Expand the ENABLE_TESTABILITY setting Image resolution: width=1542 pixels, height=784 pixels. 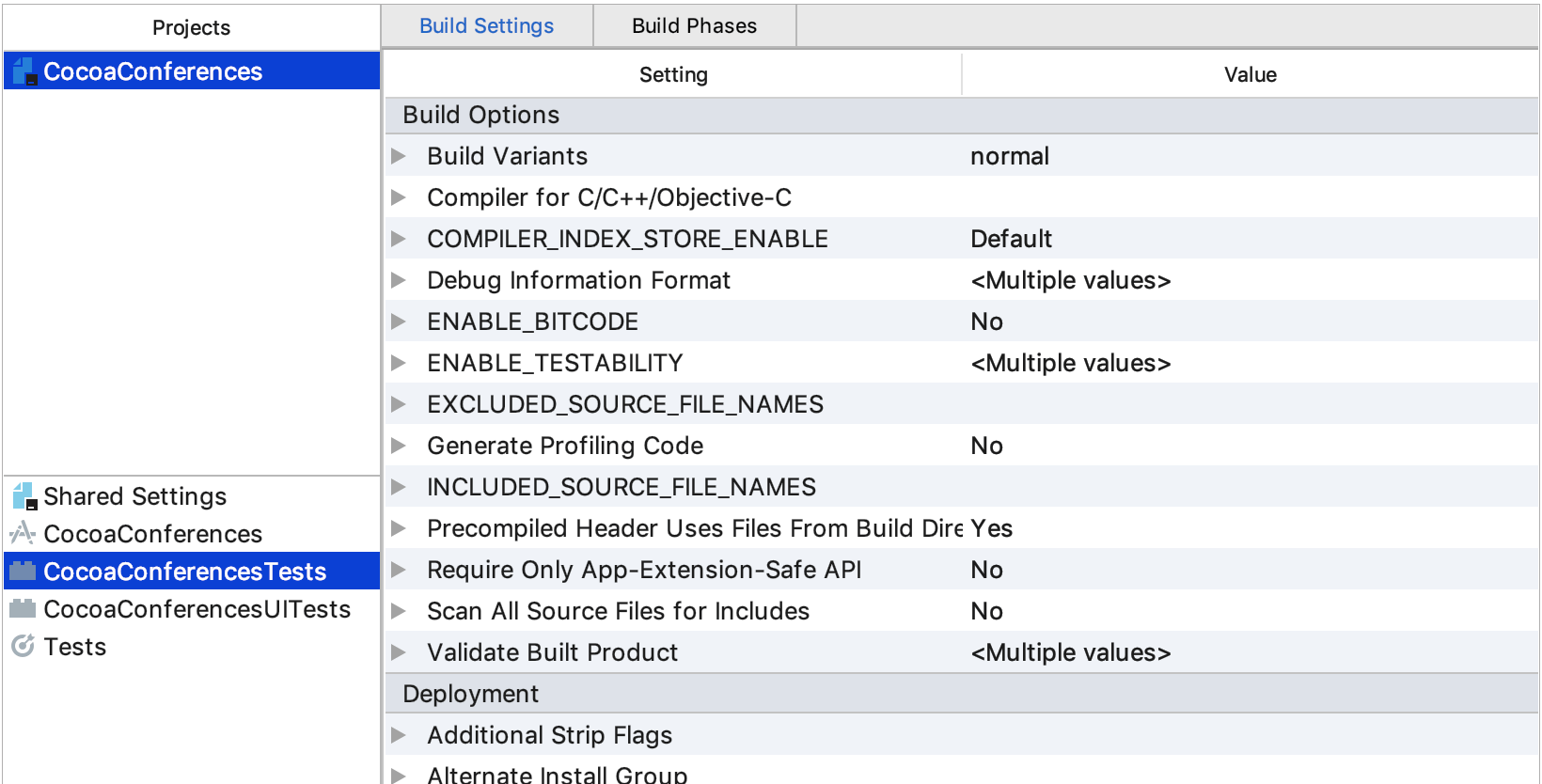(x=399, y=363)
